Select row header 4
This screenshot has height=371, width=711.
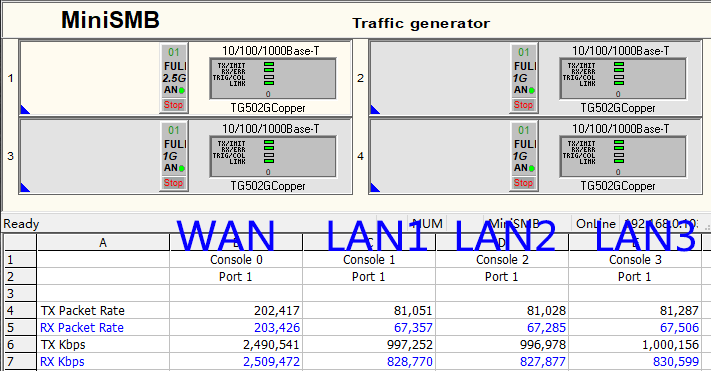click(x=20, y=311)
